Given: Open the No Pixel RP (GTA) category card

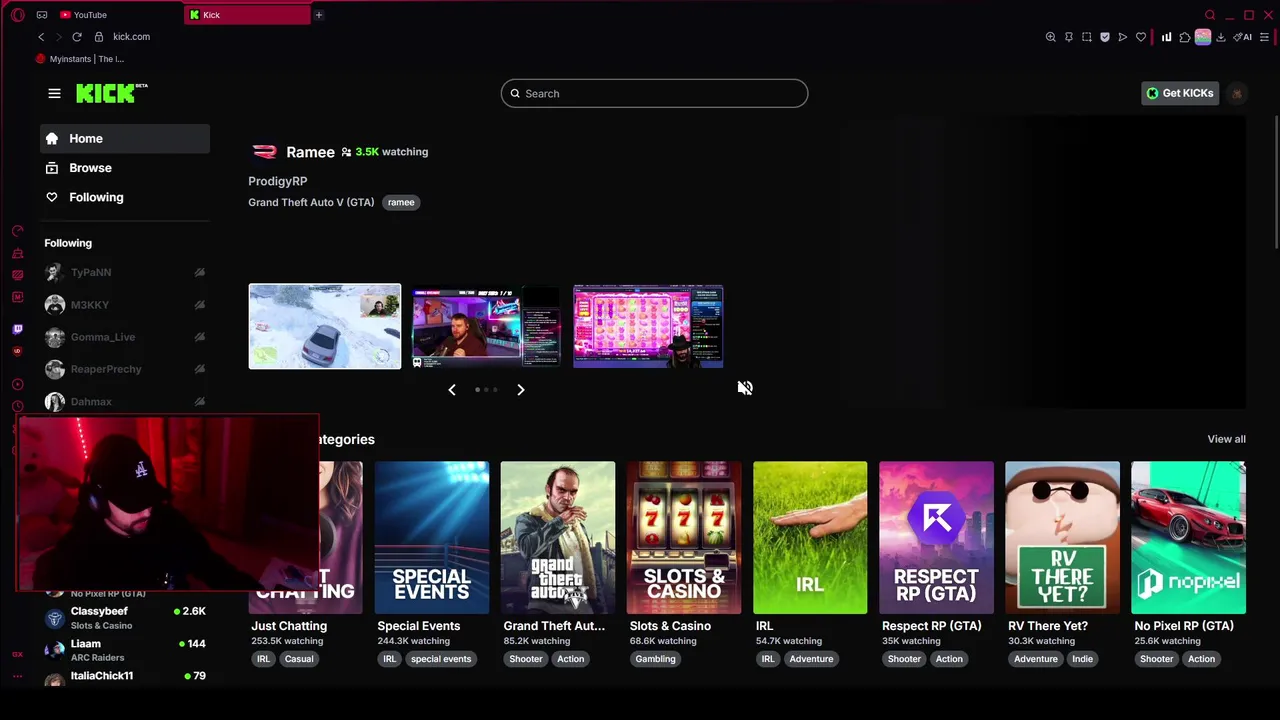Looking at the screenshot, I should 1187,537.
